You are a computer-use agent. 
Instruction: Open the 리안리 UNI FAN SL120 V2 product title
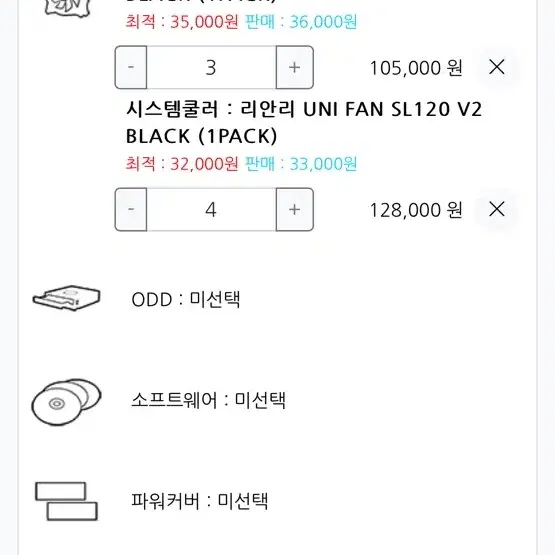pos(304,122)
